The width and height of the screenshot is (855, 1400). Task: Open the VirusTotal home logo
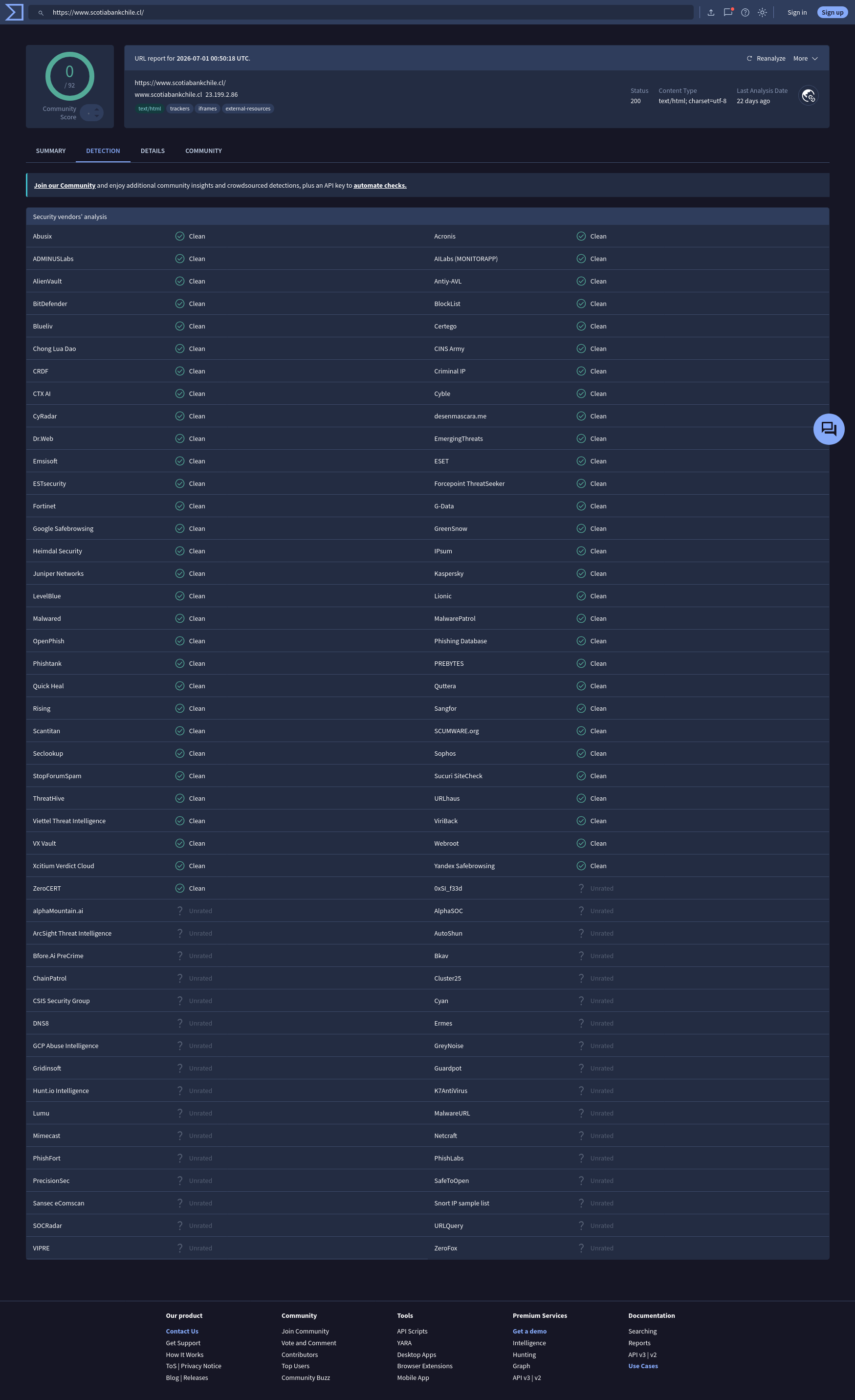click(14, 12)
